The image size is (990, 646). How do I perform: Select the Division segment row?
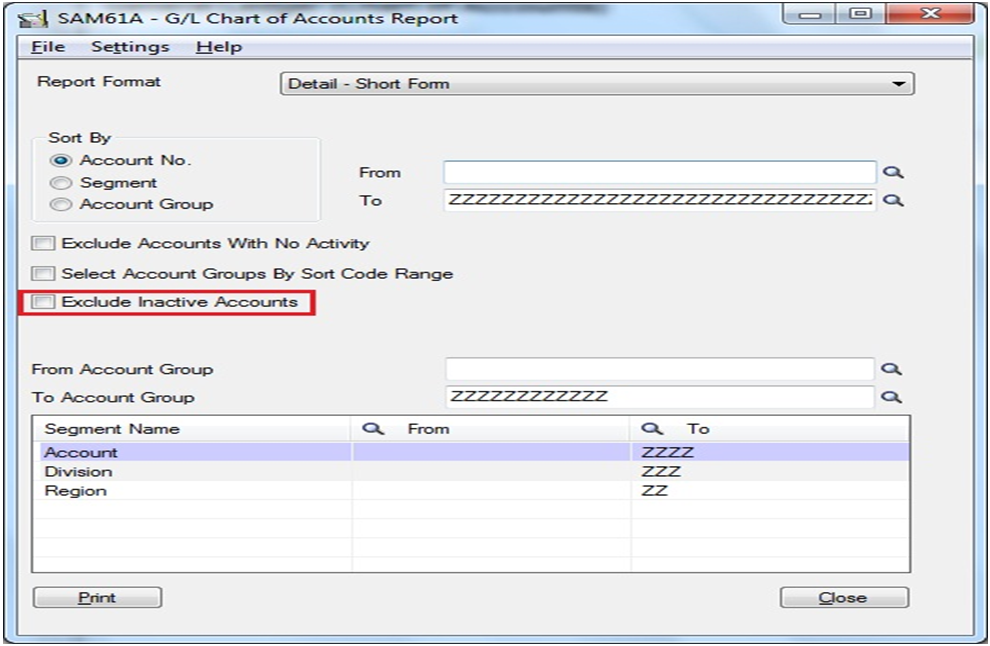[x=470, y=472]
